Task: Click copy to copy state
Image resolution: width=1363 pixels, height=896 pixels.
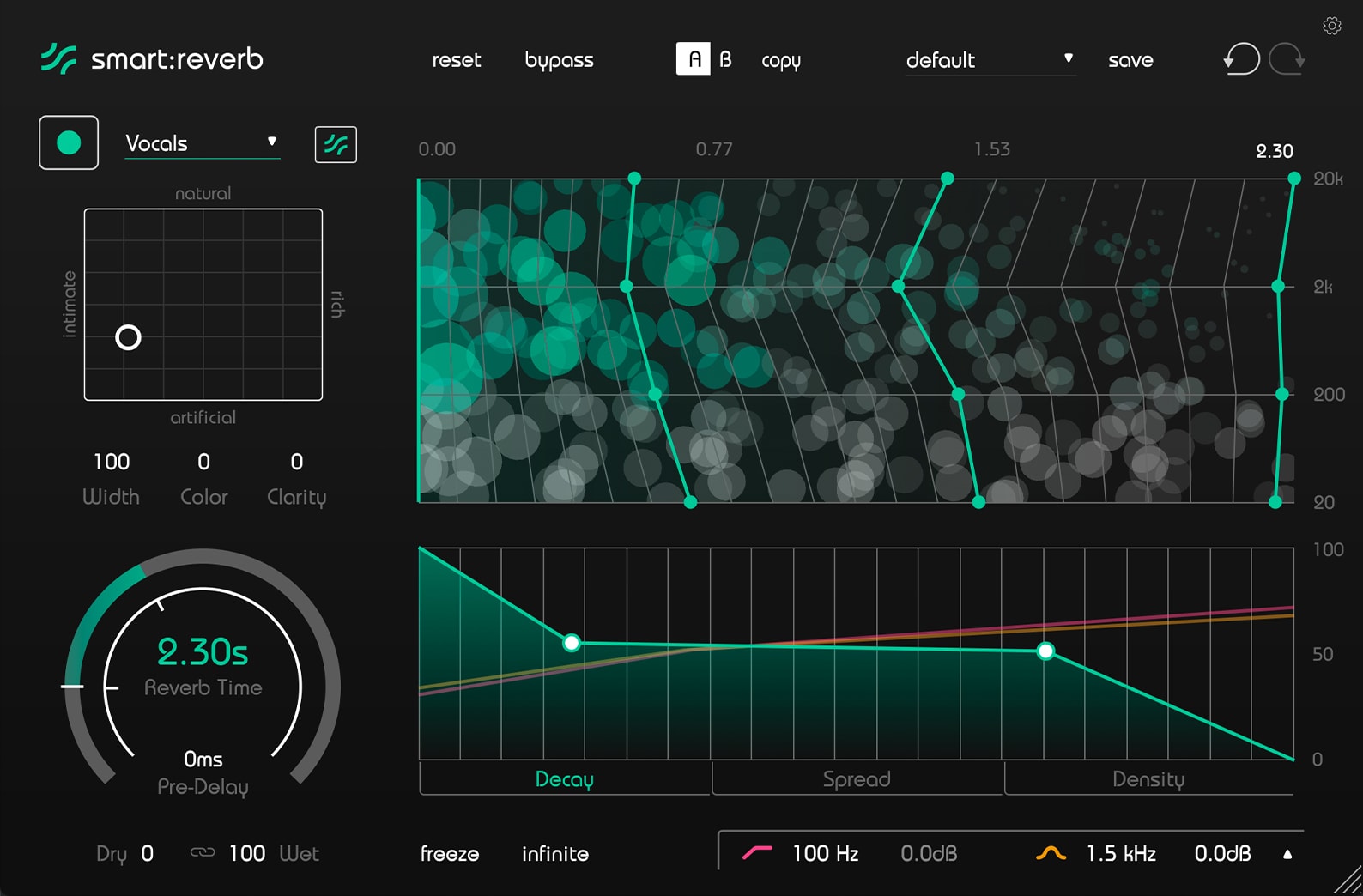Action: (x=781, y=61)
